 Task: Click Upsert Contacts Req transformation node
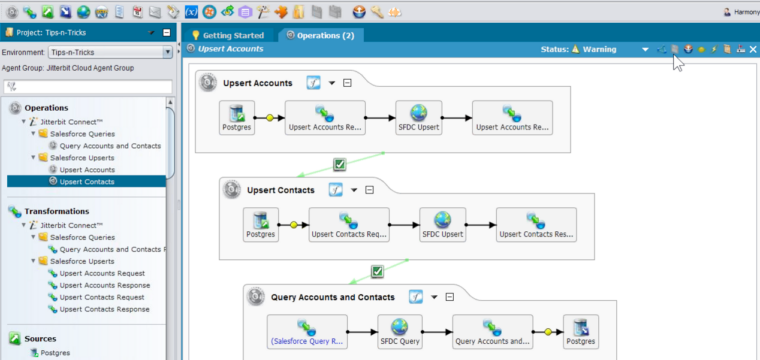(349, 225)
